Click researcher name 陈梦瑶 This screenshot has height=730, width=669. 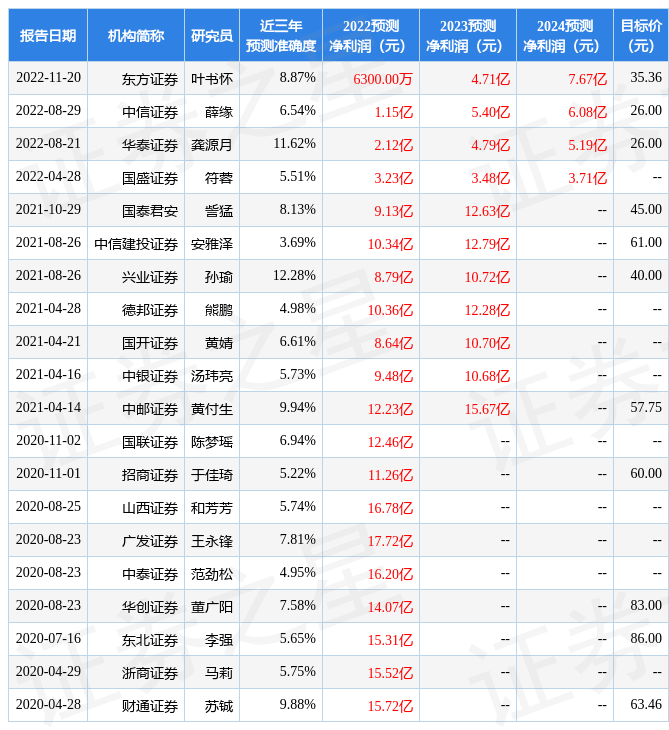tap(212, 442)
